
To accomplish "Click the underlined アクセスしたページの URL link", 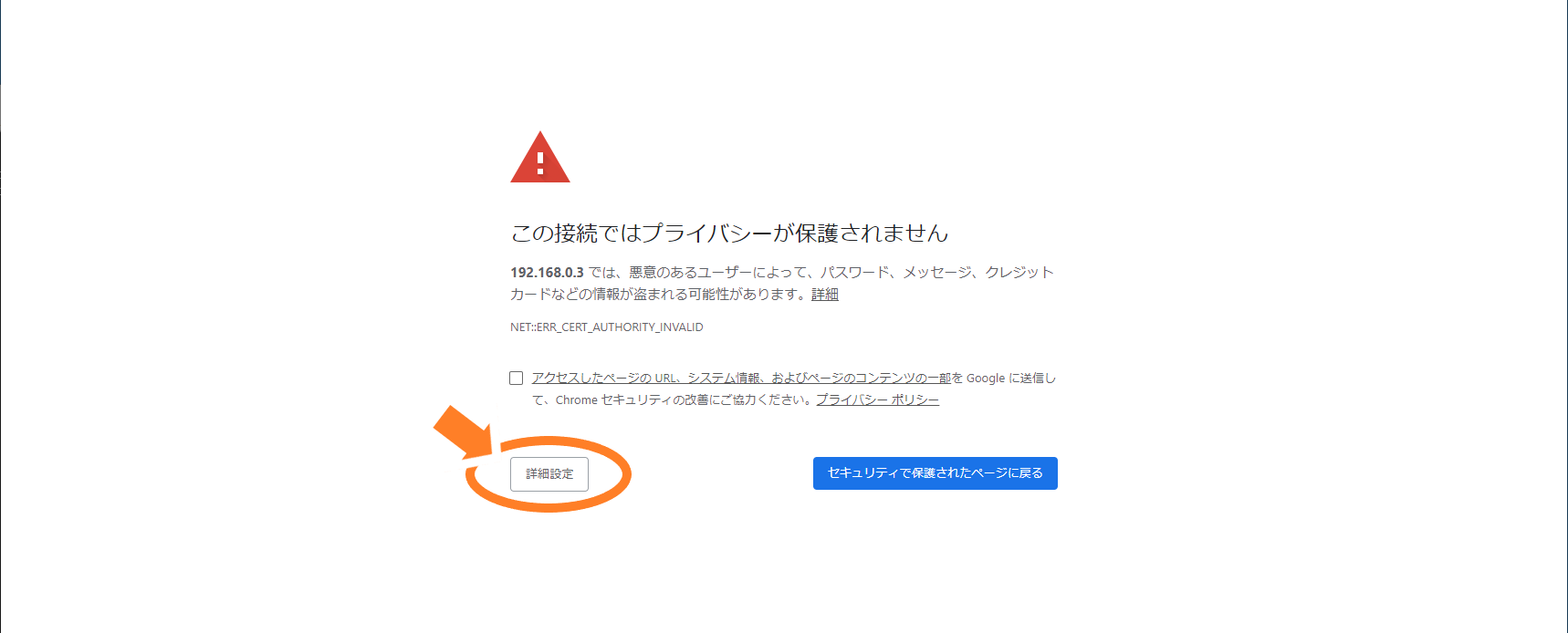I will click(x=741, y=378).
